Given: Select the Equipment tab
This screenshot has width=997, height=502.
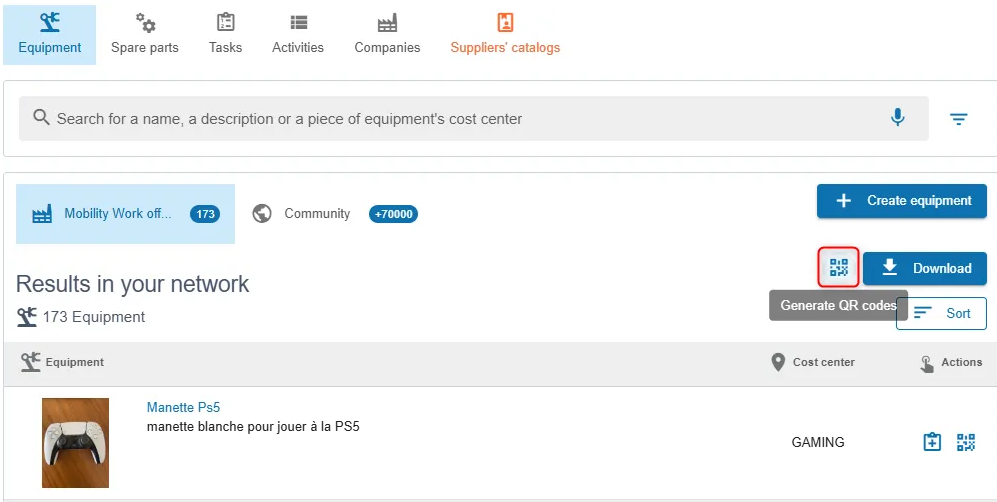Looking at the screenshot, I should click(x=50, y=35).
